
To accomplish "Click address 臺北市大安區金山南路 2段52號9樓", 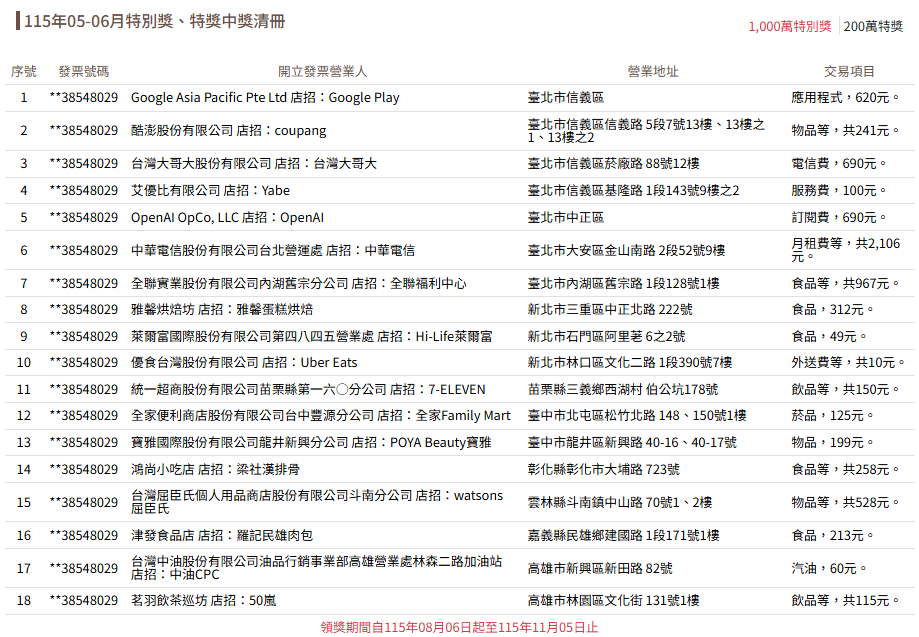I will (x=626, y=250).
